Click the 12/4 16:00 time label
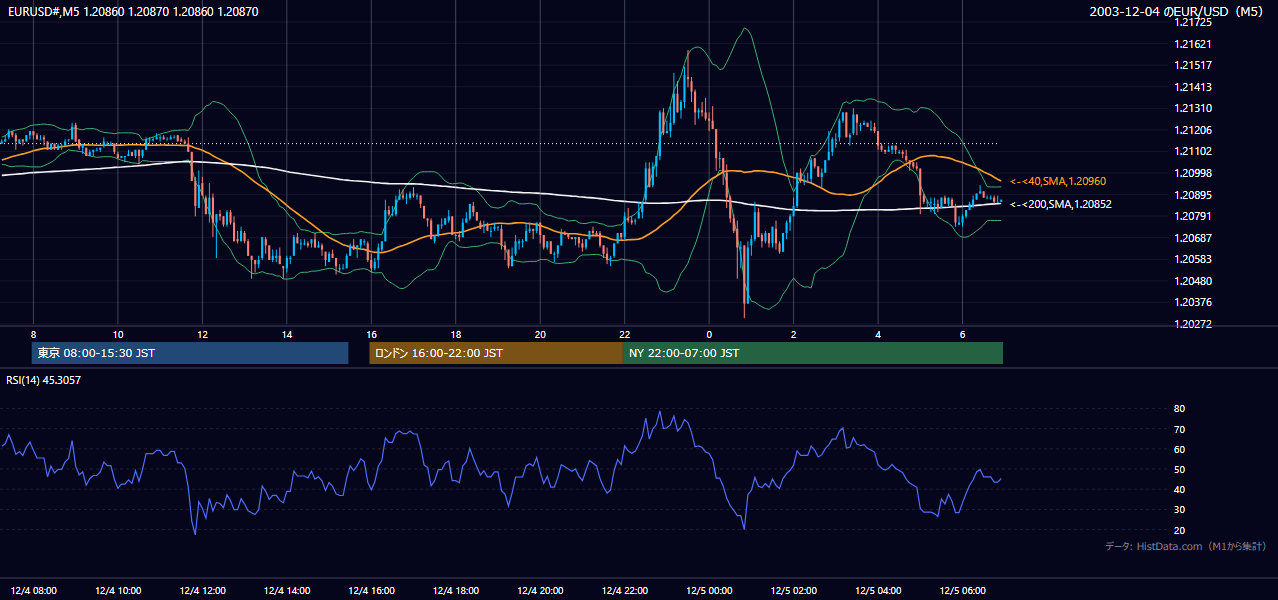1278x600 pixels. click(x=372, y=591)
